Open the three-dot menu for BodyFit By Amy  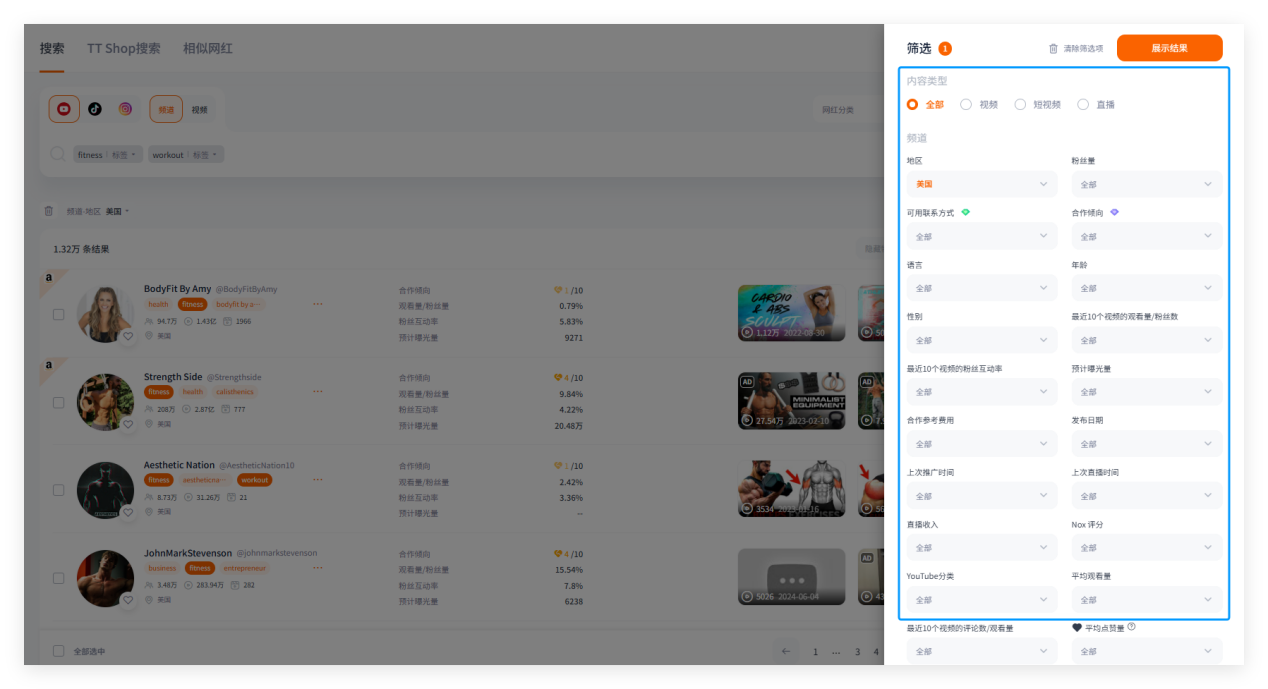pyautogui.click(x=318, y=304)
